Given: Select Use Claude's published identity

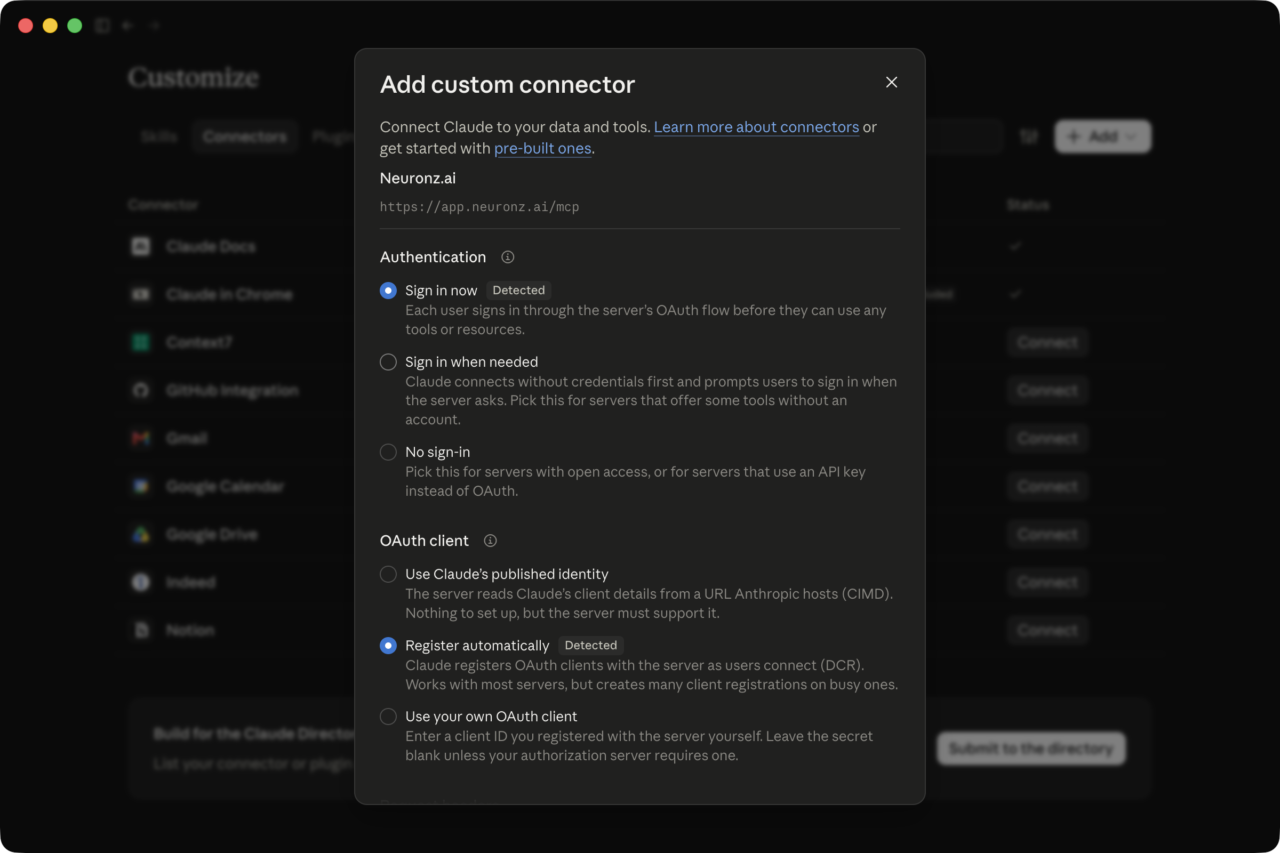Looking at the screenshot, I should [x=388, y=574].
